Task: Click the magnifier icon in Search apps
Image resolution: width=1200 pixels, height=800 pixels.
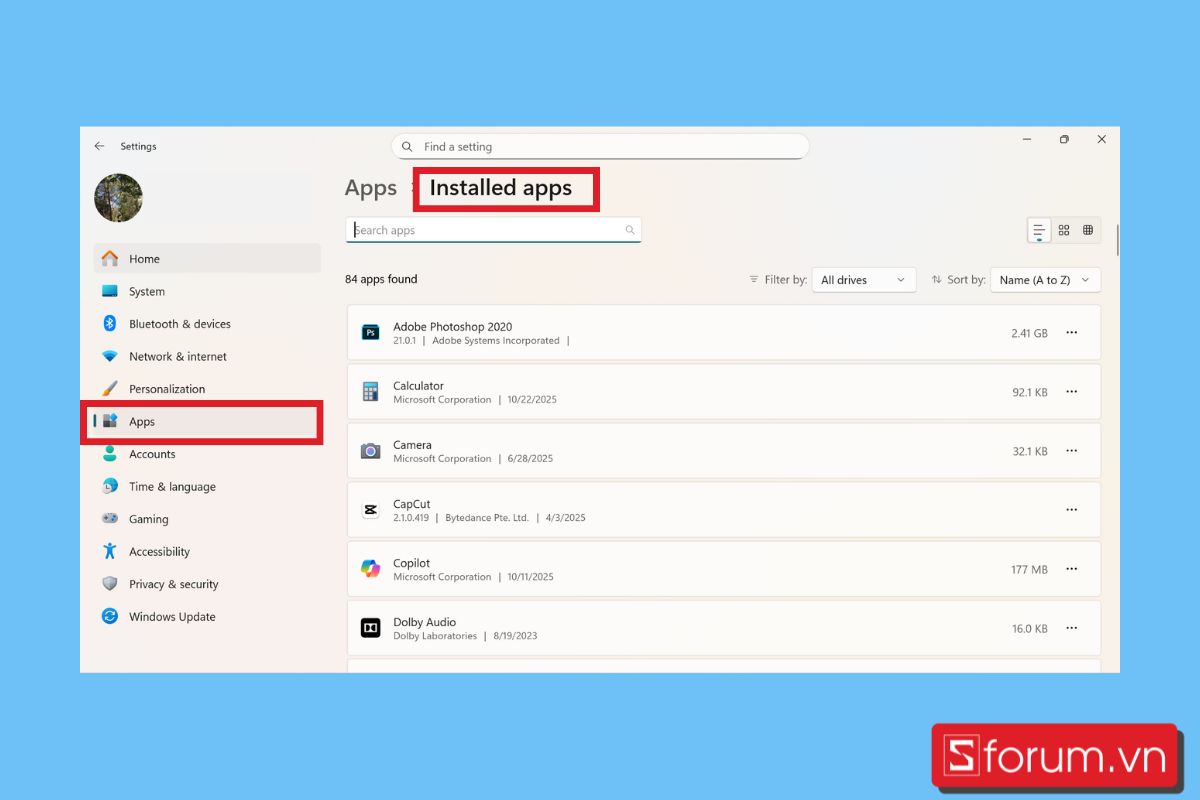Action: 630,230
